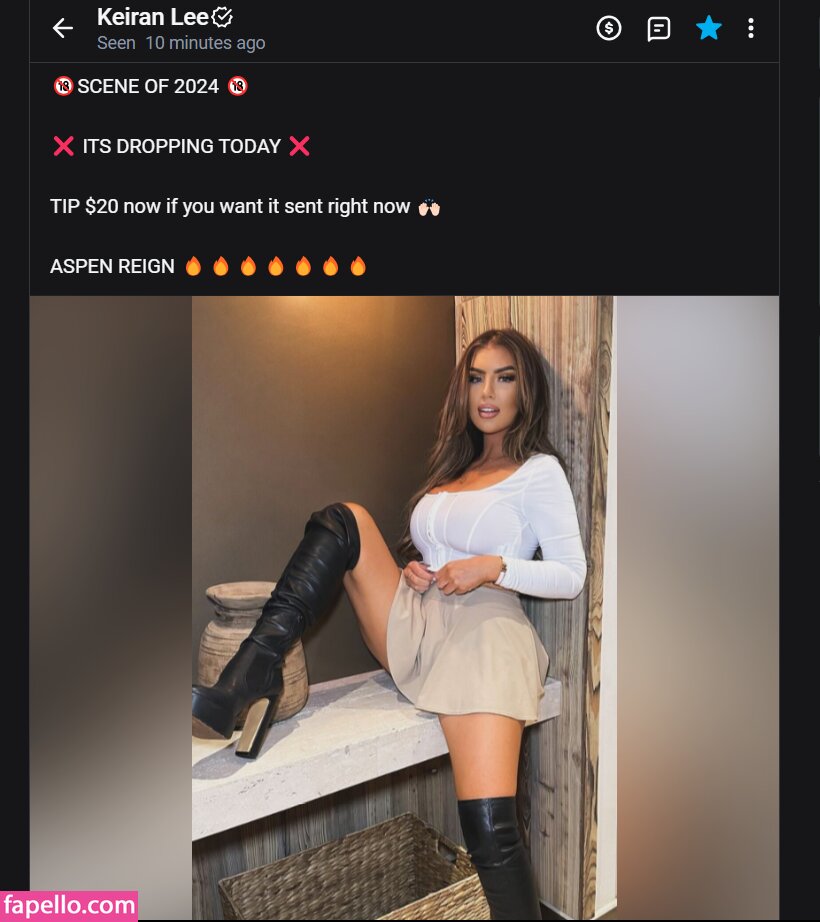The image size is (820, 922).
Task: Click the verified badge beside Keiran Lee
Action: click(222, 18)
